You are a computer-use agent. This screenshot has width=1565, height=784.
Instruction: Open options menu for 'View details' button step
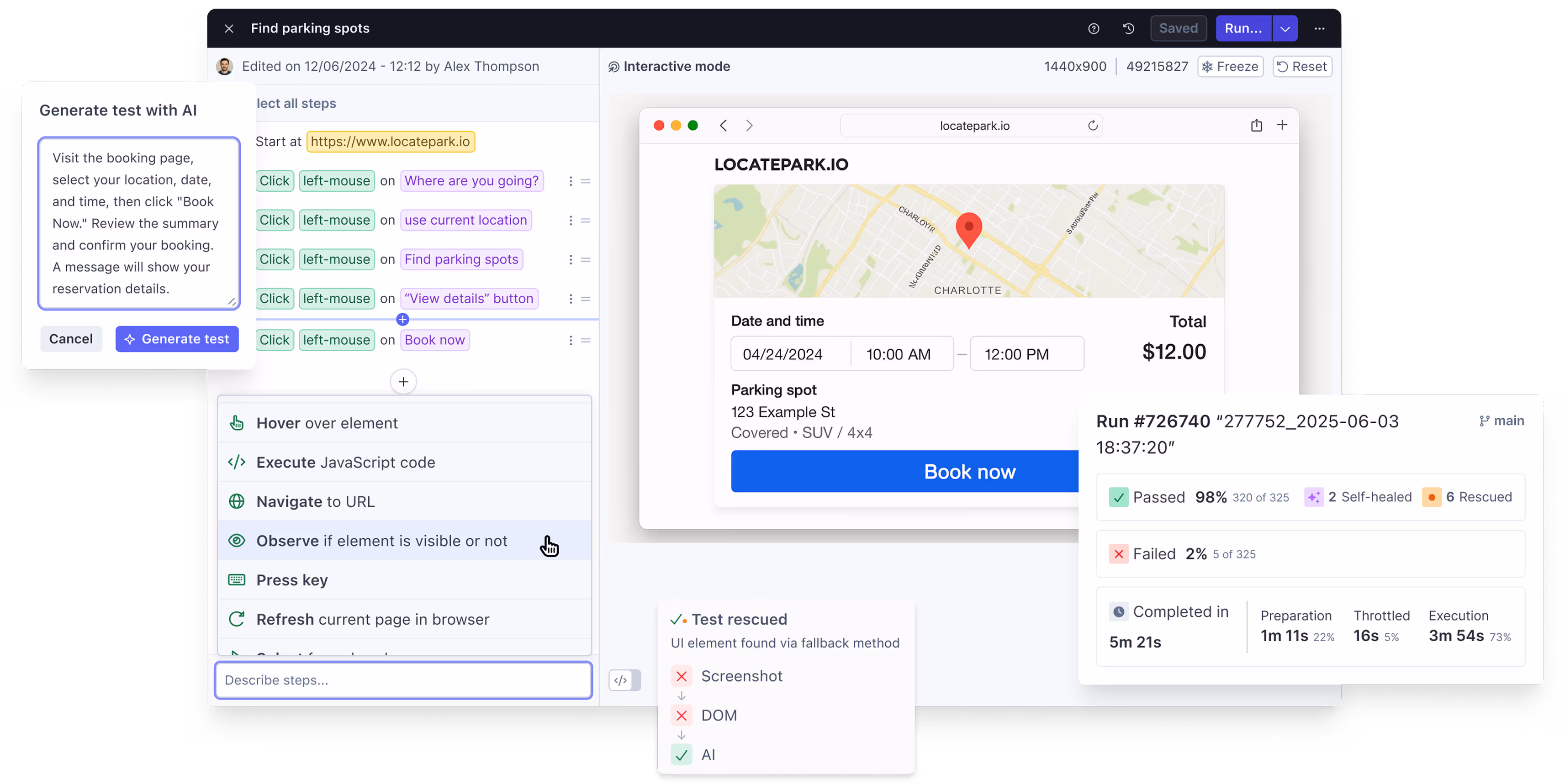click(x=571, y=299)
